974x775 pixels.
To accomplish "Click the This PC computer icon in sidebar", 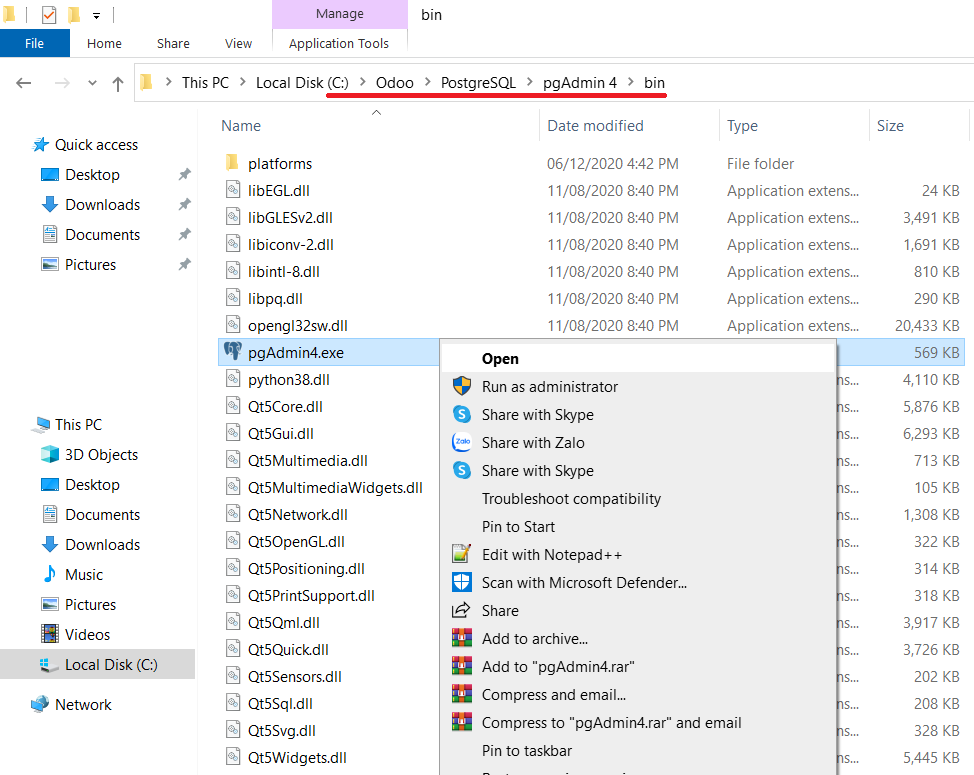I will pyautogui.click(x=42, y=425).
